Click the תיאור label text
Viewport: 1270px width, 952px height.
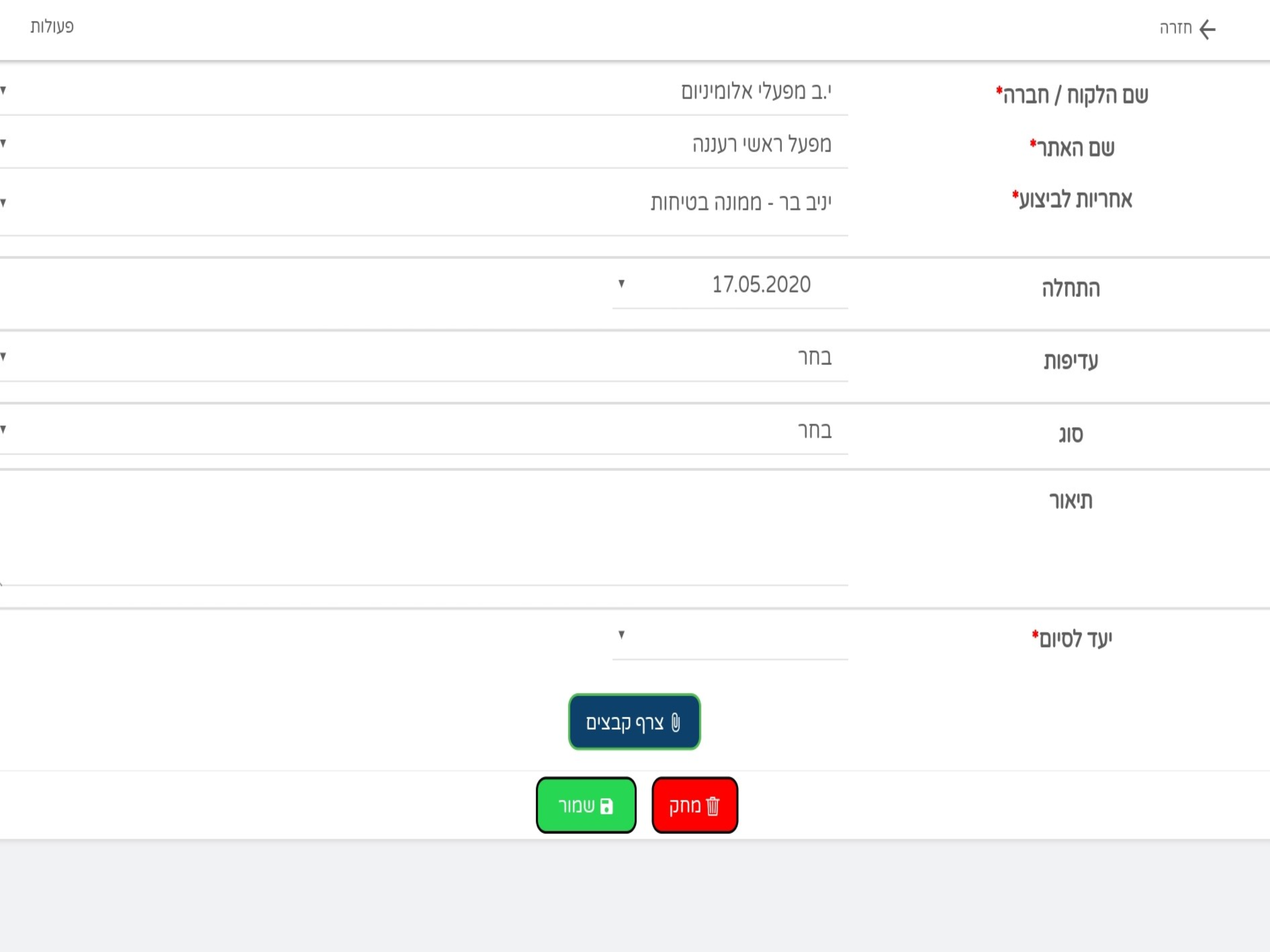click(1072, 501)
